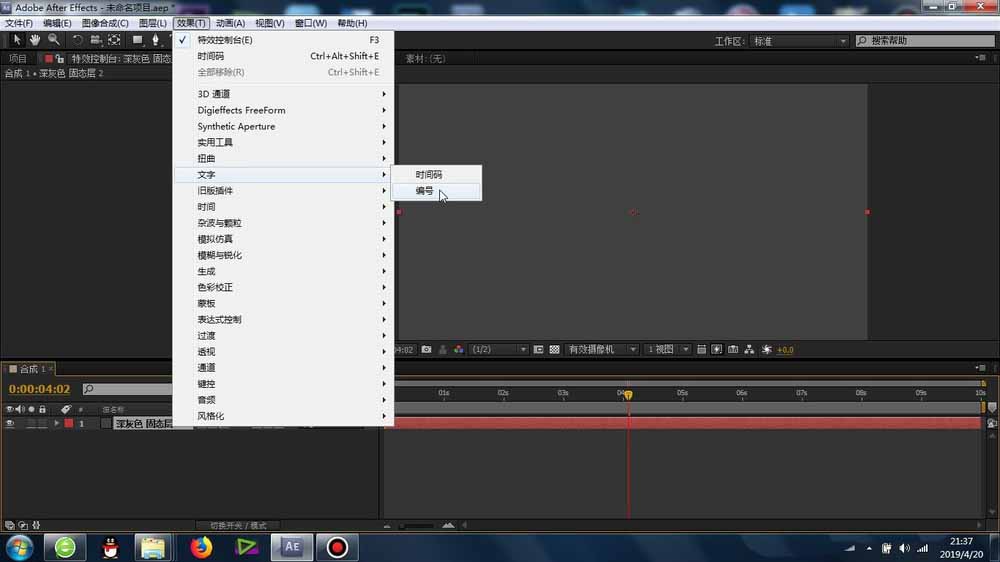Click the snapshot camera icon in viewer
This screenshot has width=1000, height=562.
[426, 350]
